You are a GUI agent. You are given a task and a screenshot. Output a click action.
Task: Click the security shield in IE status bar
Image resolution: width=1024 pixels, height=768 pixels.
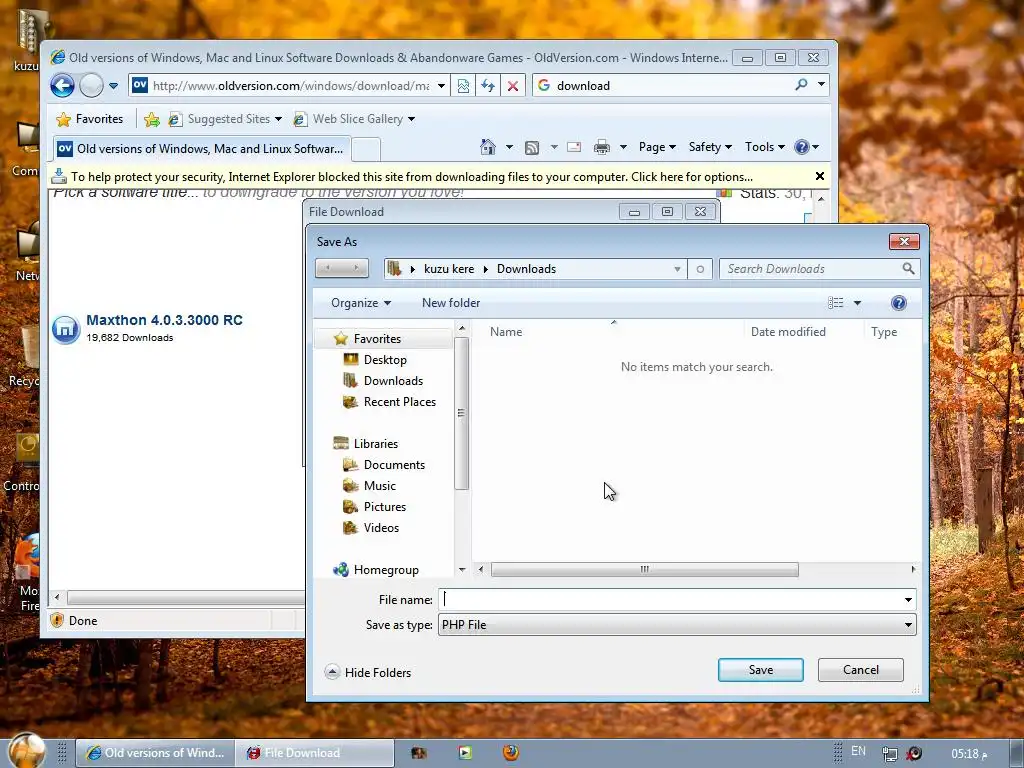tap(57, 620)
